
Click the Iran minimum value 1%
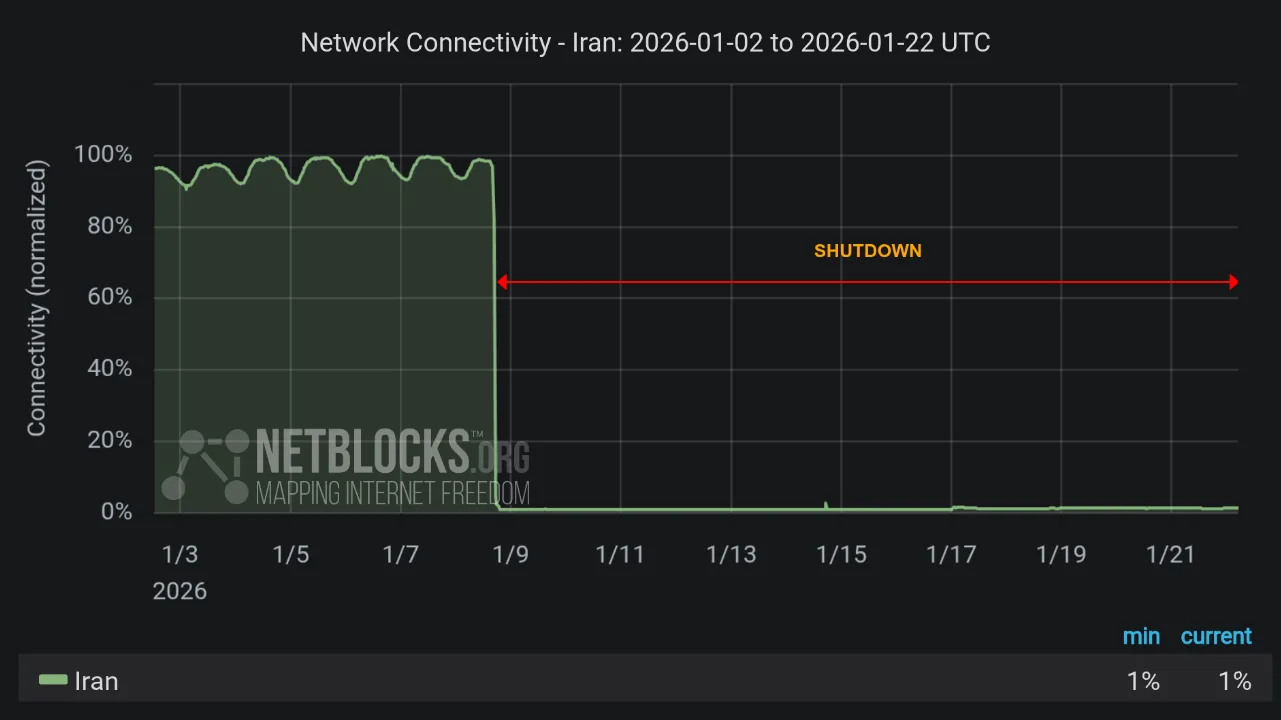(1143, 681)
